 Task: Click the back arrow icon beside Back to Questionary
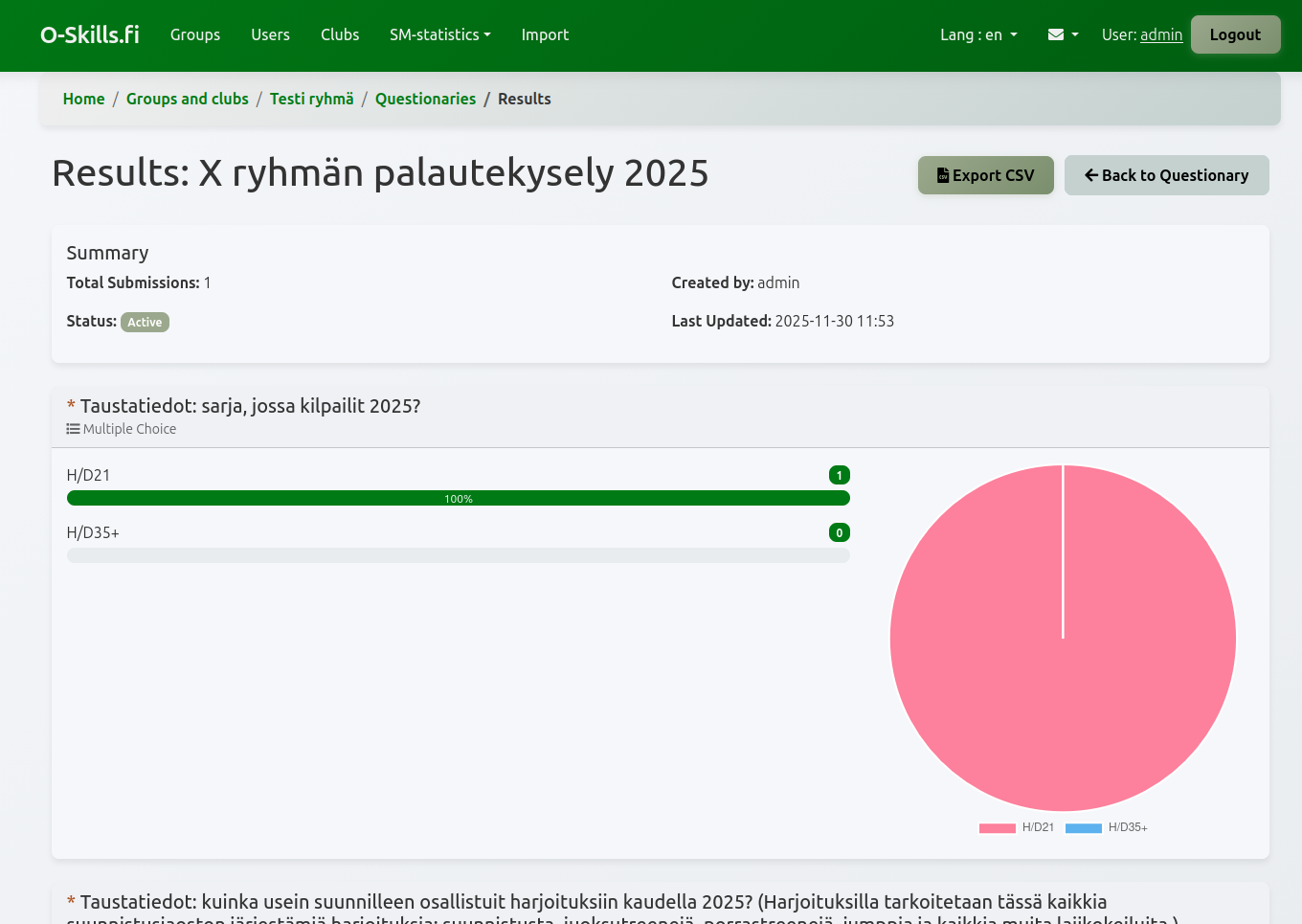click(x=1091, y=174)
